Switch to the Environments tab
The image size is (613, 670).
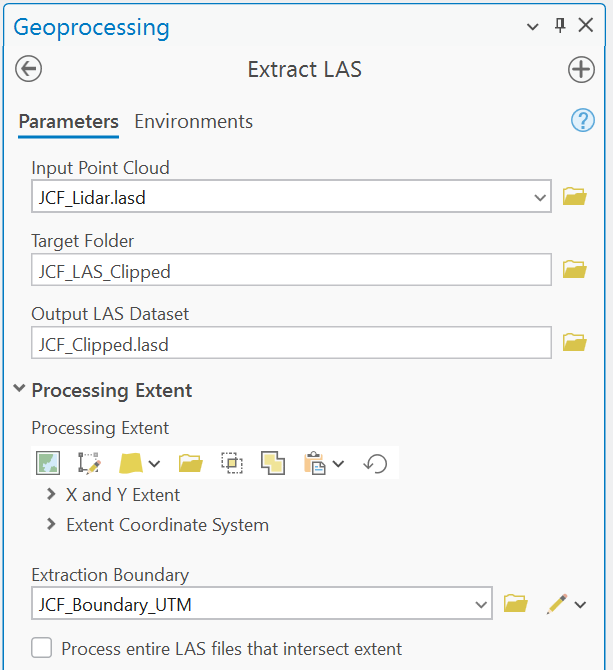click(193, 121)
